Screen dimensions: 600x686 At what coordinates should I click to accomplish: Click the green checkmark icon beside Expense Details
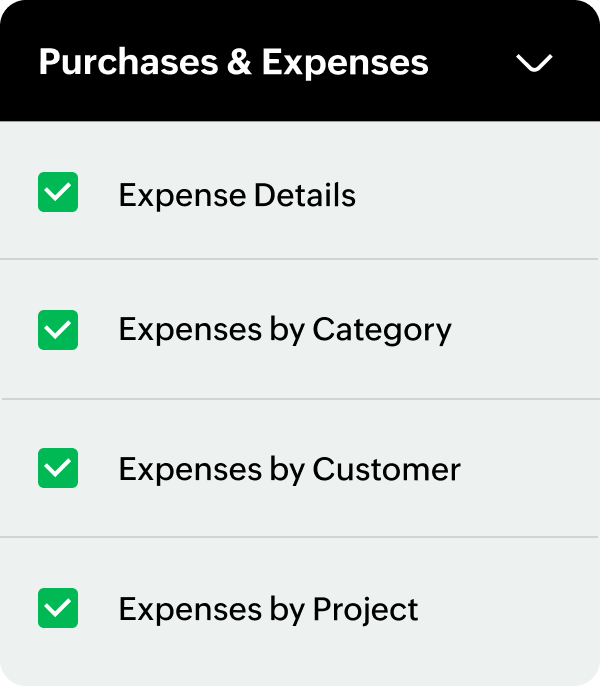pyautogui.click(x=58, y=192)
